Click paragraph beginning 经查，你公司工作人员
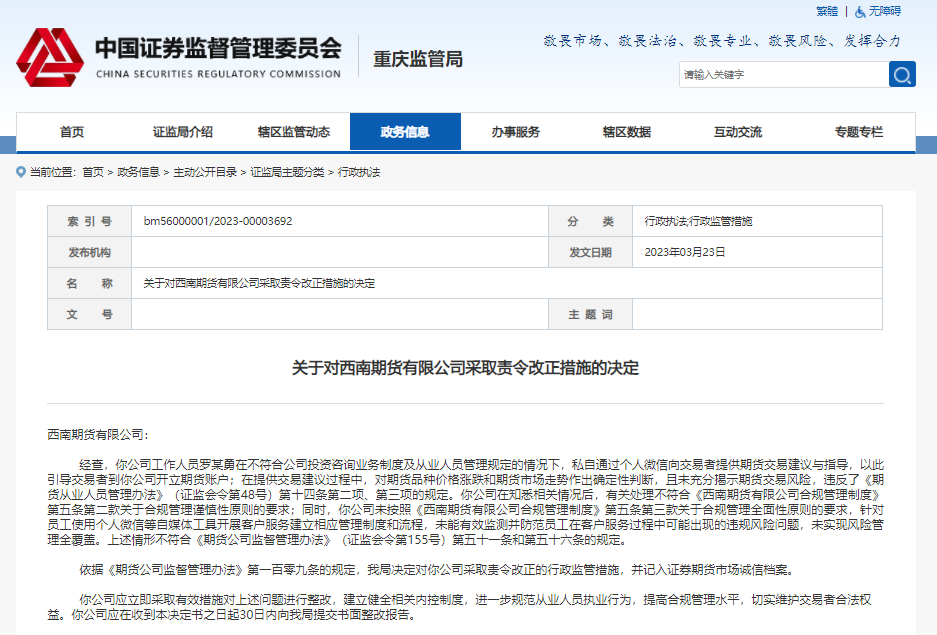This screenshot has width=937, height=635. pos(466,502)
